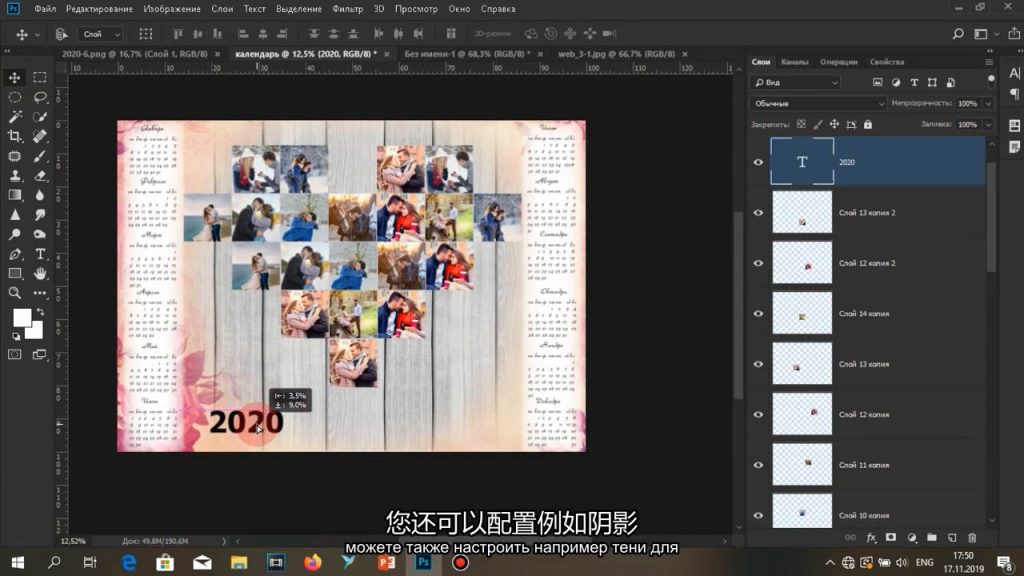This screenshot has width=1024, height=576.
Task: Click the layers panel scrollbar
Action: [991, 216]
